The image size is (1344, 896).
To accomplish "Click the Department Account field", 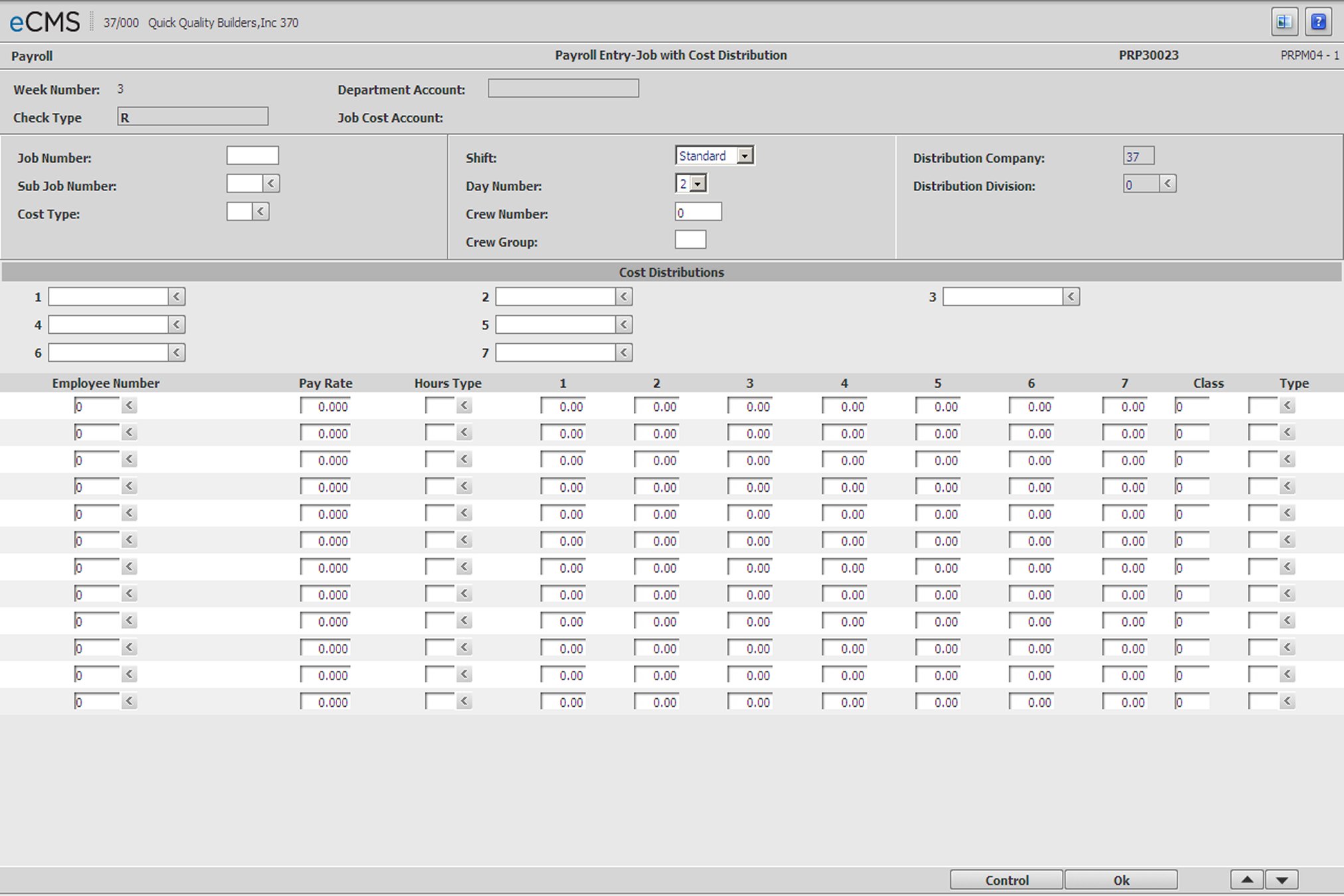I will (x=563, y=88).
